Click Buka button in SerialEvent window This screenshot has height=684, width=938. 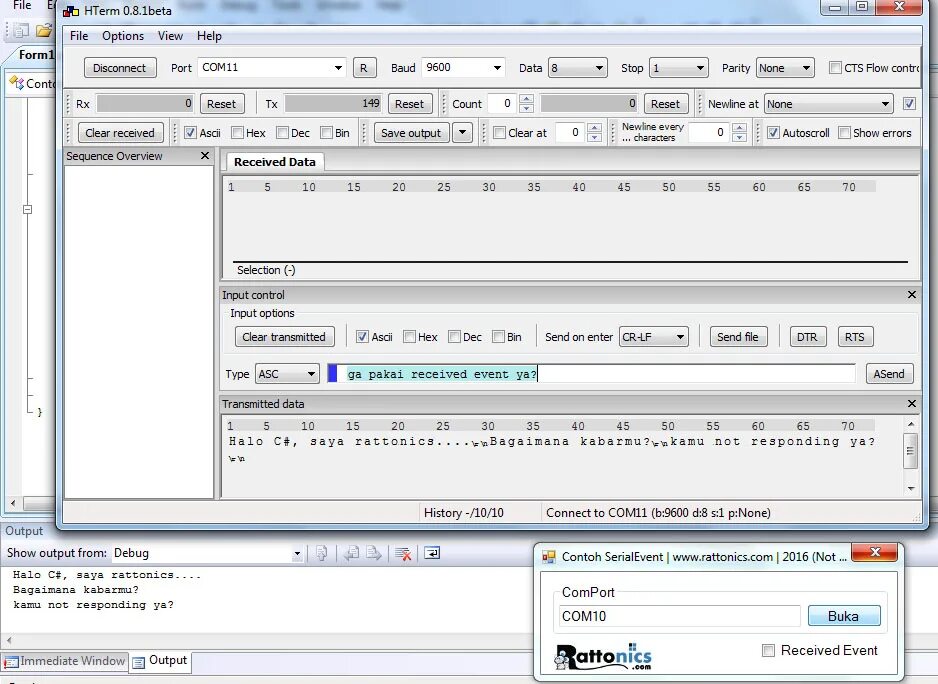point(843,616)
